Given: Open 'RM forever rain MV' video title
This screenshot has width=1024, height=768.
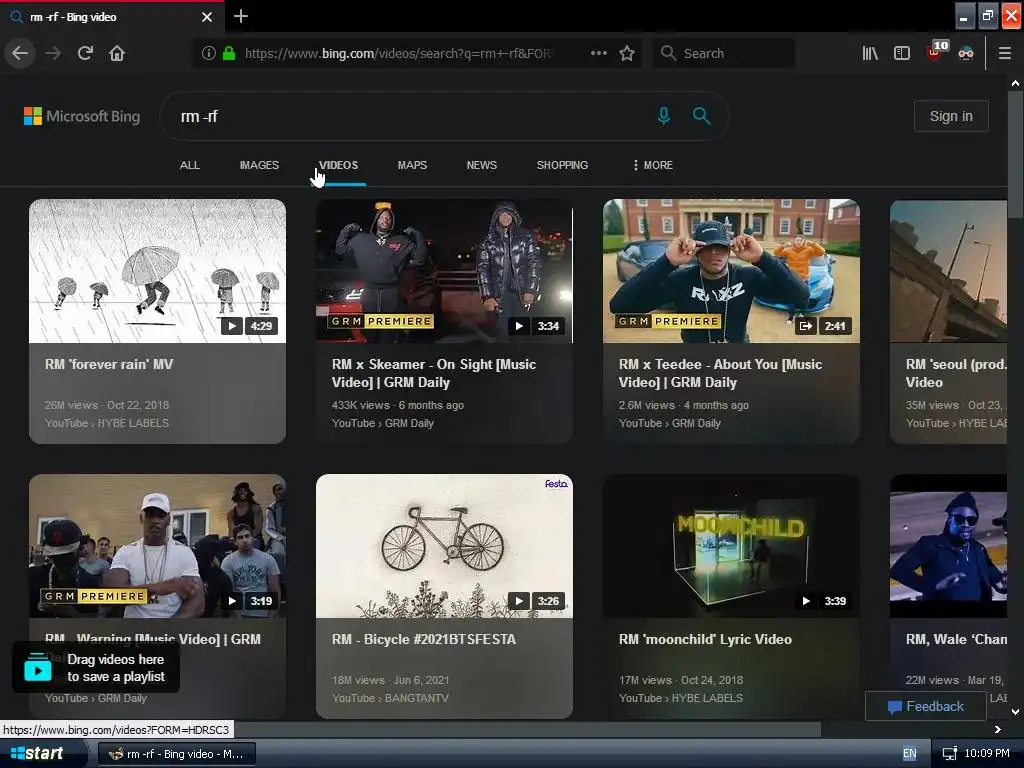Looking at the screenshot, I should click(109, 364).
